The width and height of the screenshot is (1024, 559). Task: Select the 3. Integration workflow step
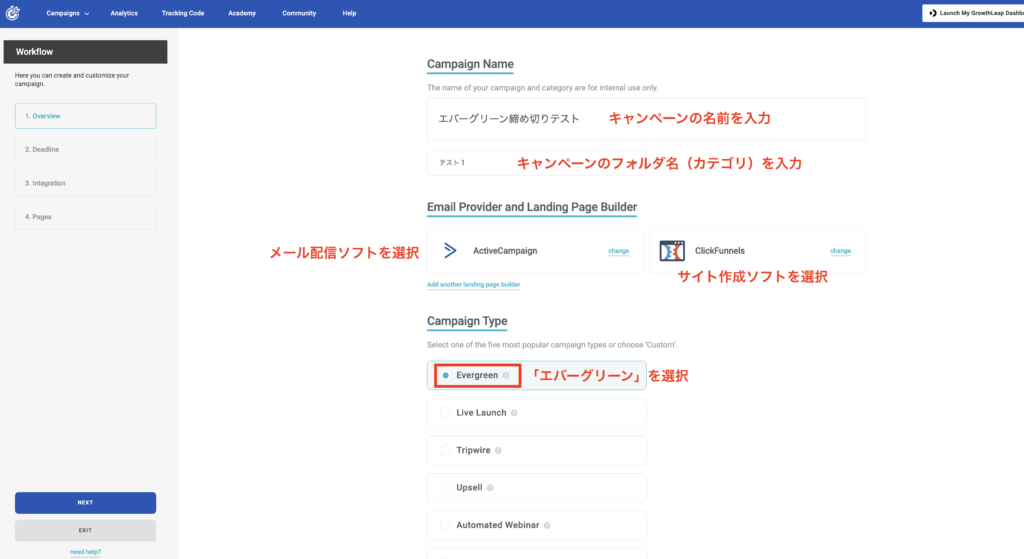(86, 184)
